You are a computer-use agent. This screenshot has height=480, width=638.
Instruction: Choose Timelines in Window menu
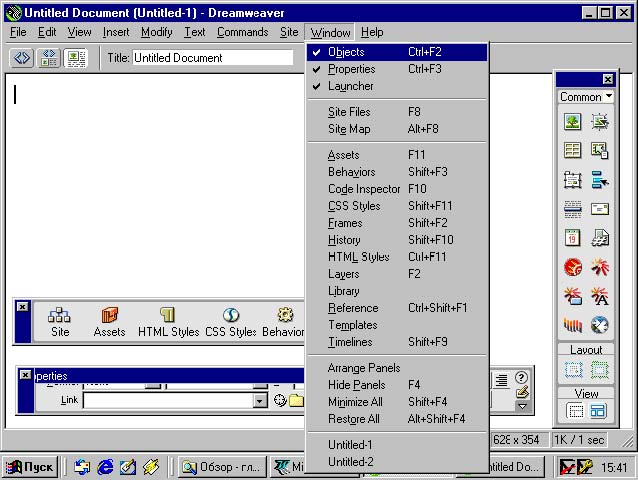397,342
